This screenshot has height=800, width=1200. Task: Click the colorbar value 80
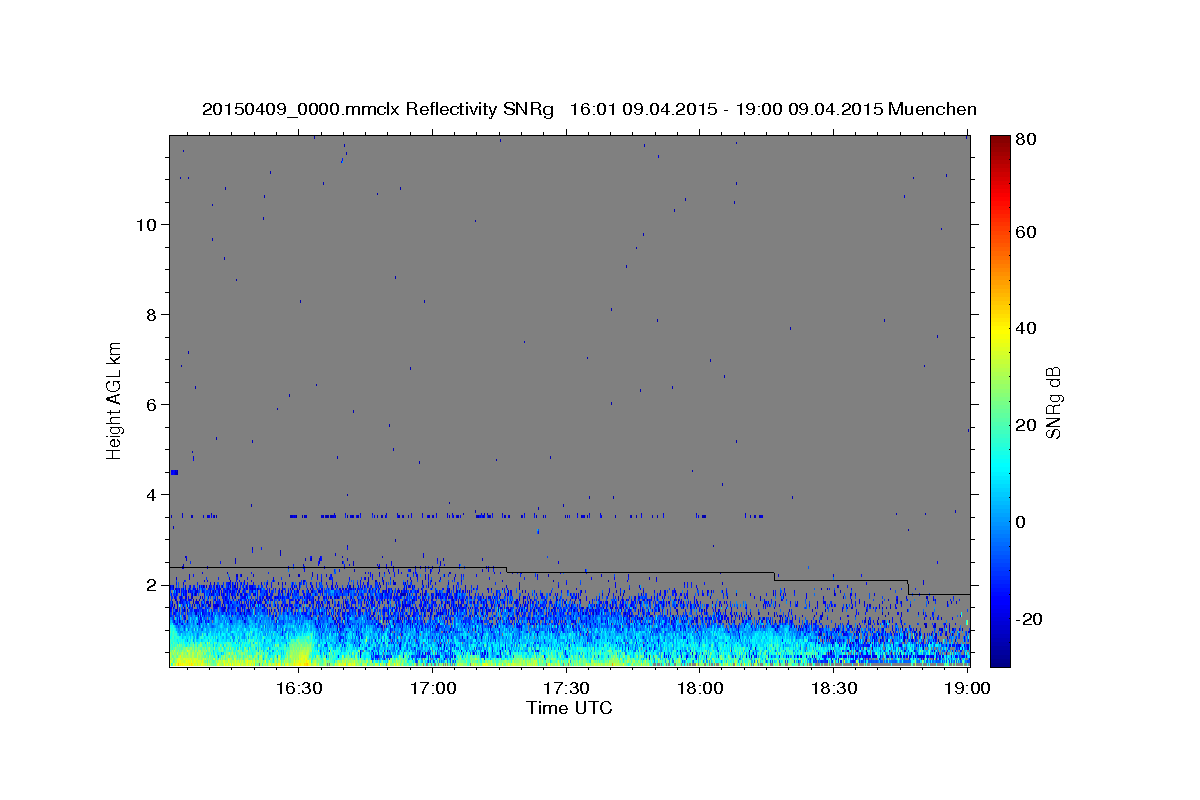tap(1024, 140)
